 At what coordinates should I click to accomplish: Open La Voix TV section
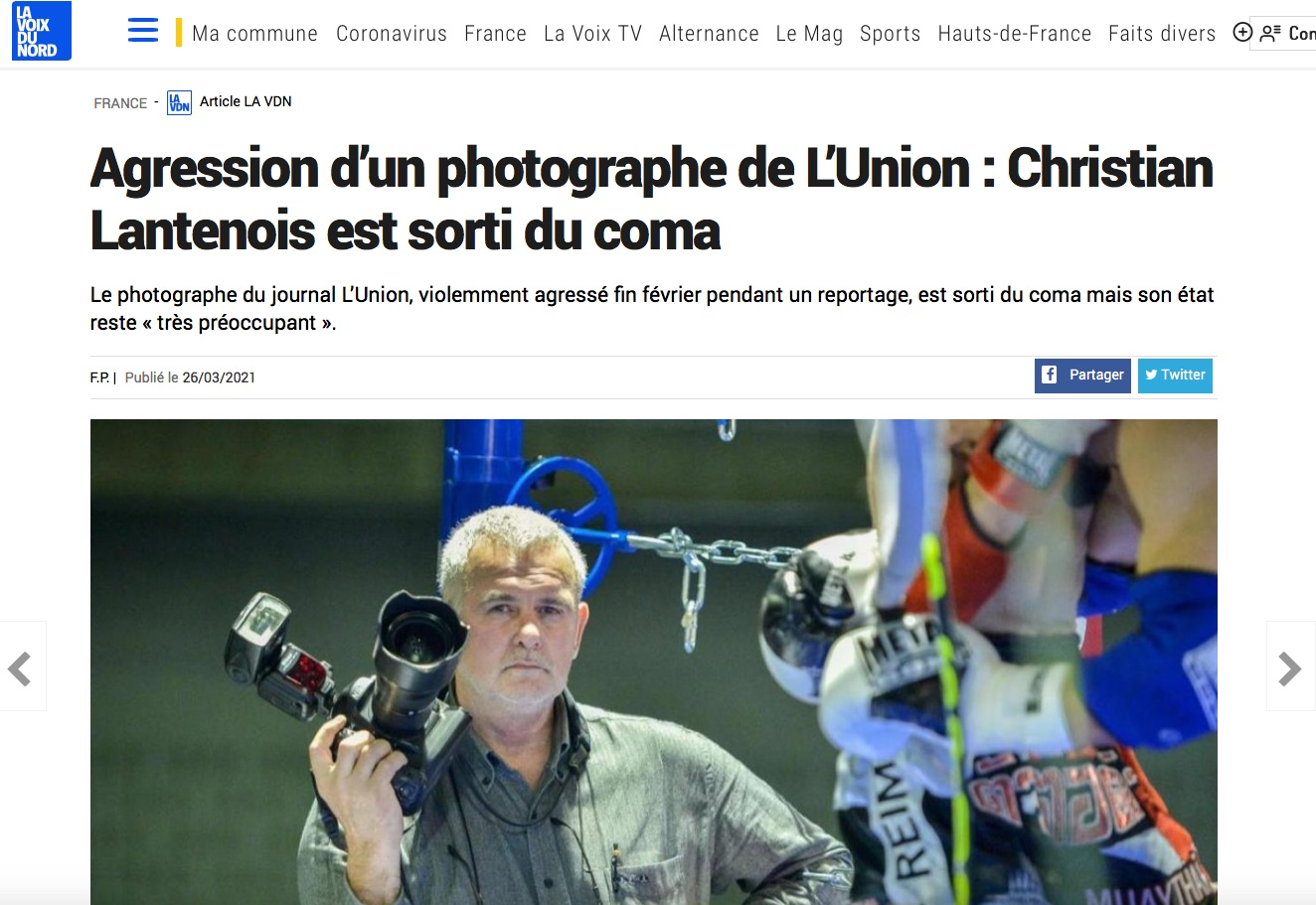pyautogui.click(x=592, y=34)
